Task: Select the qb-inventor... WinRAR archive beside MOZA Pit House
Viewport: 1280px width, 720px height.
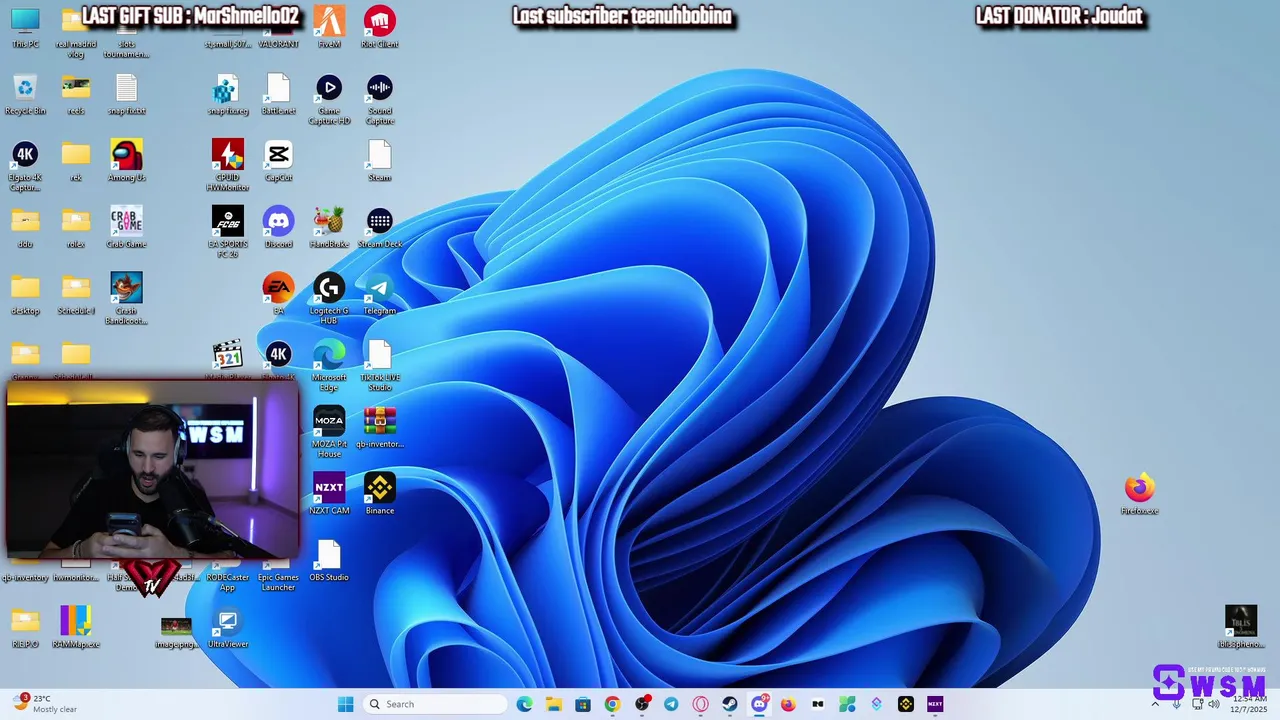Action: (x=380, y=427)
